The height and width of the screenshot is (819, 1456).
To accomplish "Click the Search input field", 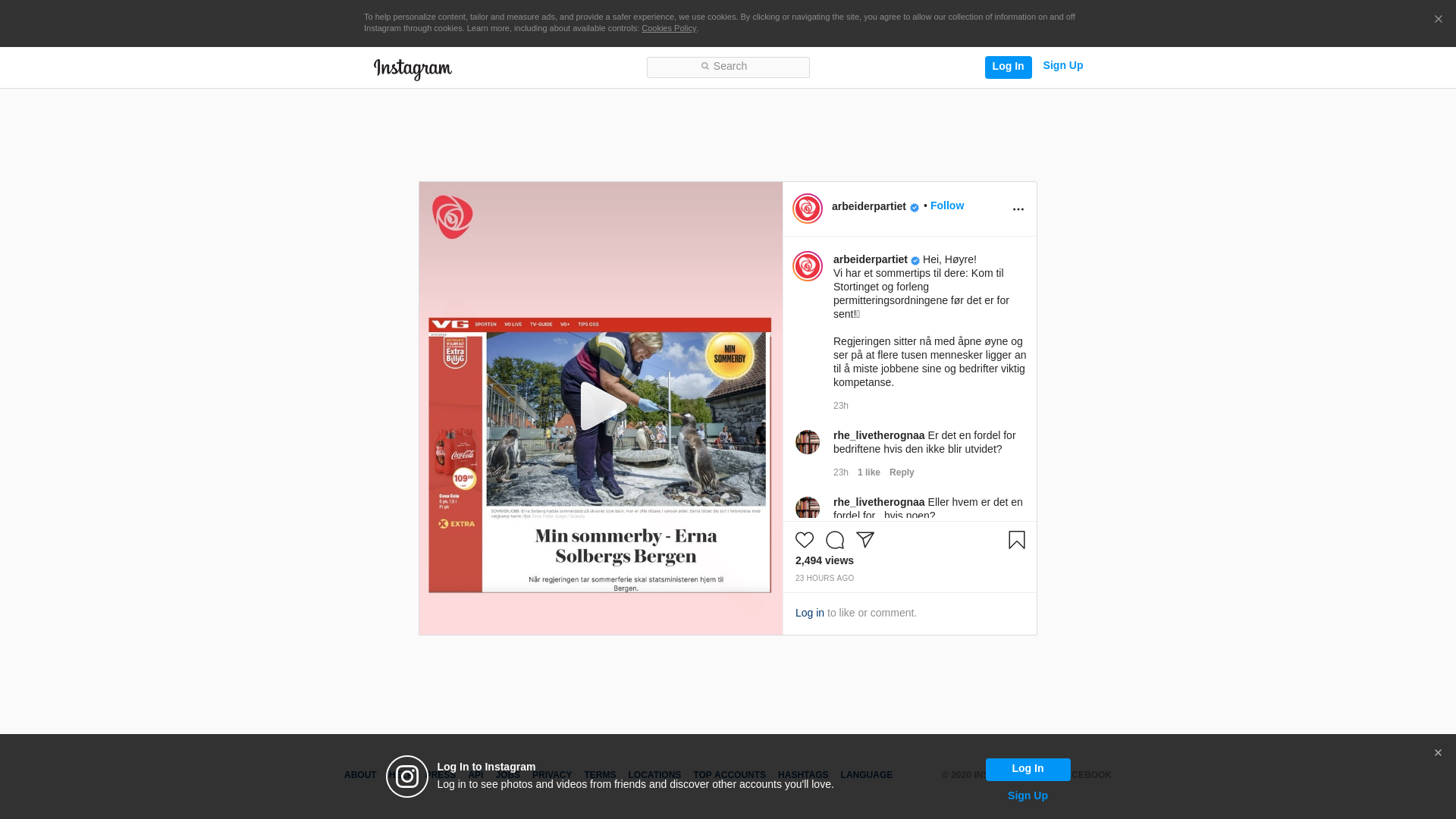I will click(x=728, y=67).
